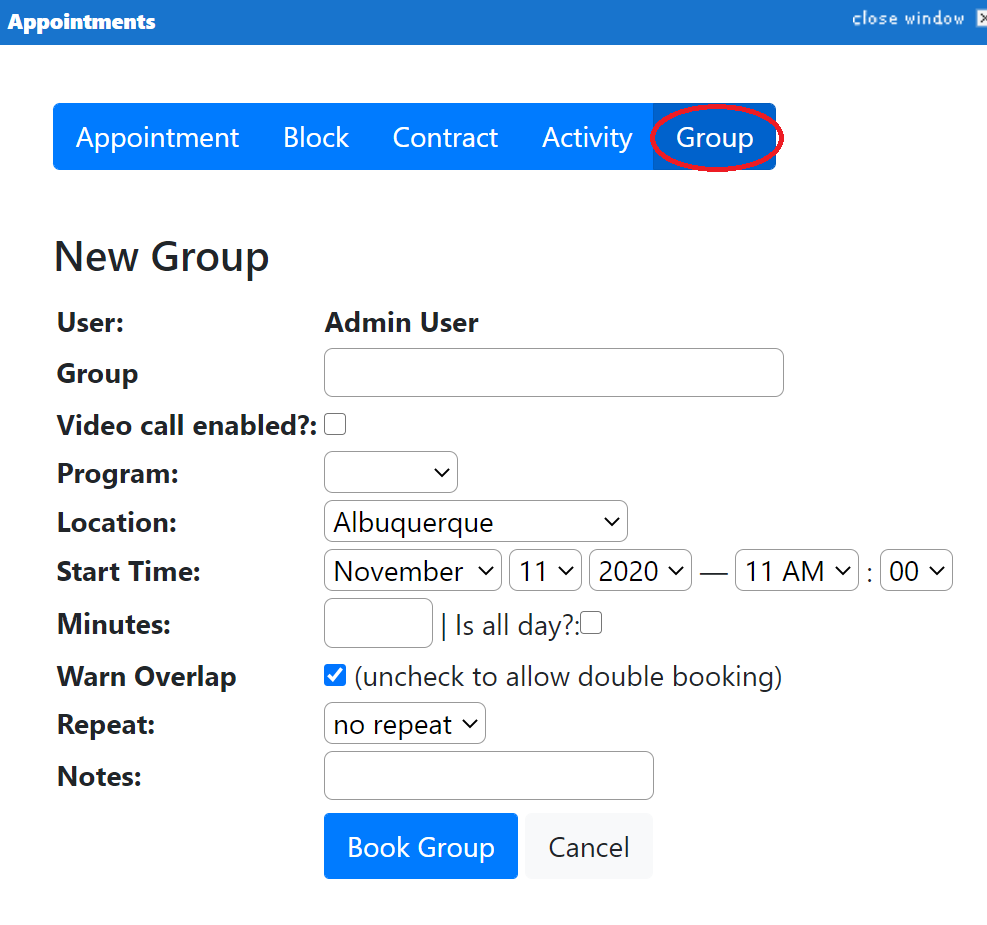
Task: Go to the Activity tab
Action: coord(587,137)
